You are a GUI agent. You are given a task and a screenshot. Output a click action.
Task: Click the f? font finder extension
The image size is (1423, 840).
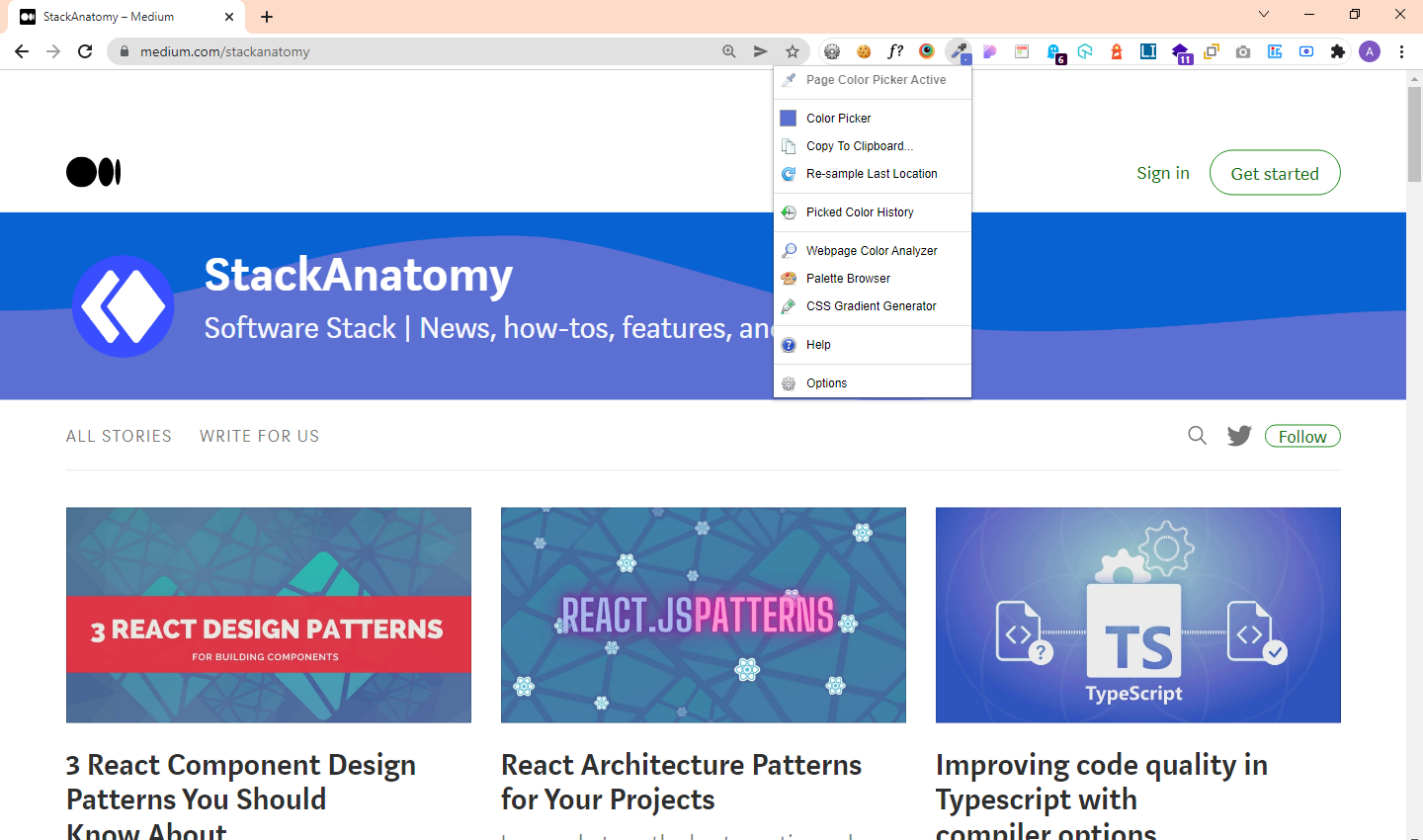point(895,51)
